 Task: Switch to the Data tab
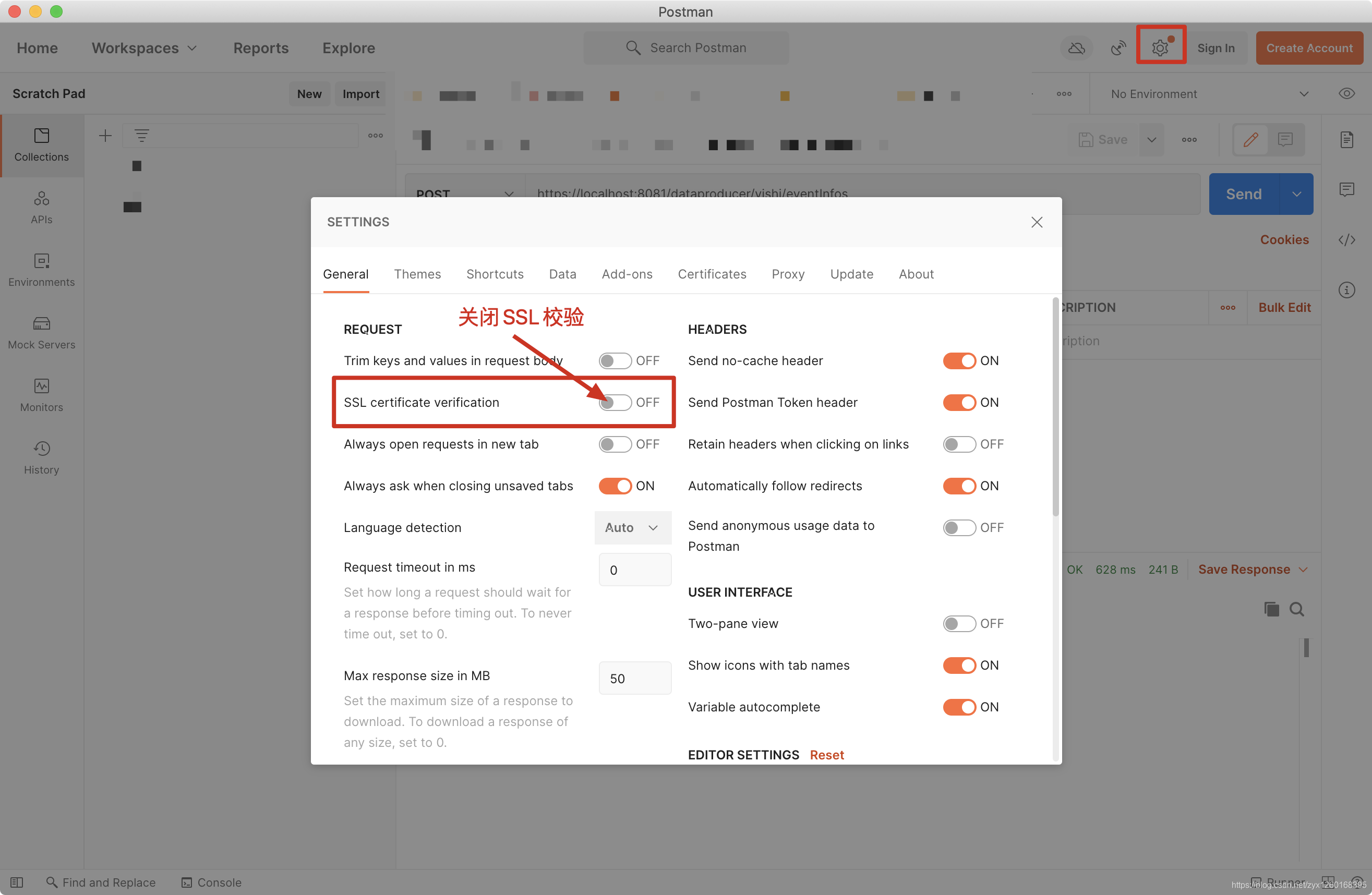point(562,274)
